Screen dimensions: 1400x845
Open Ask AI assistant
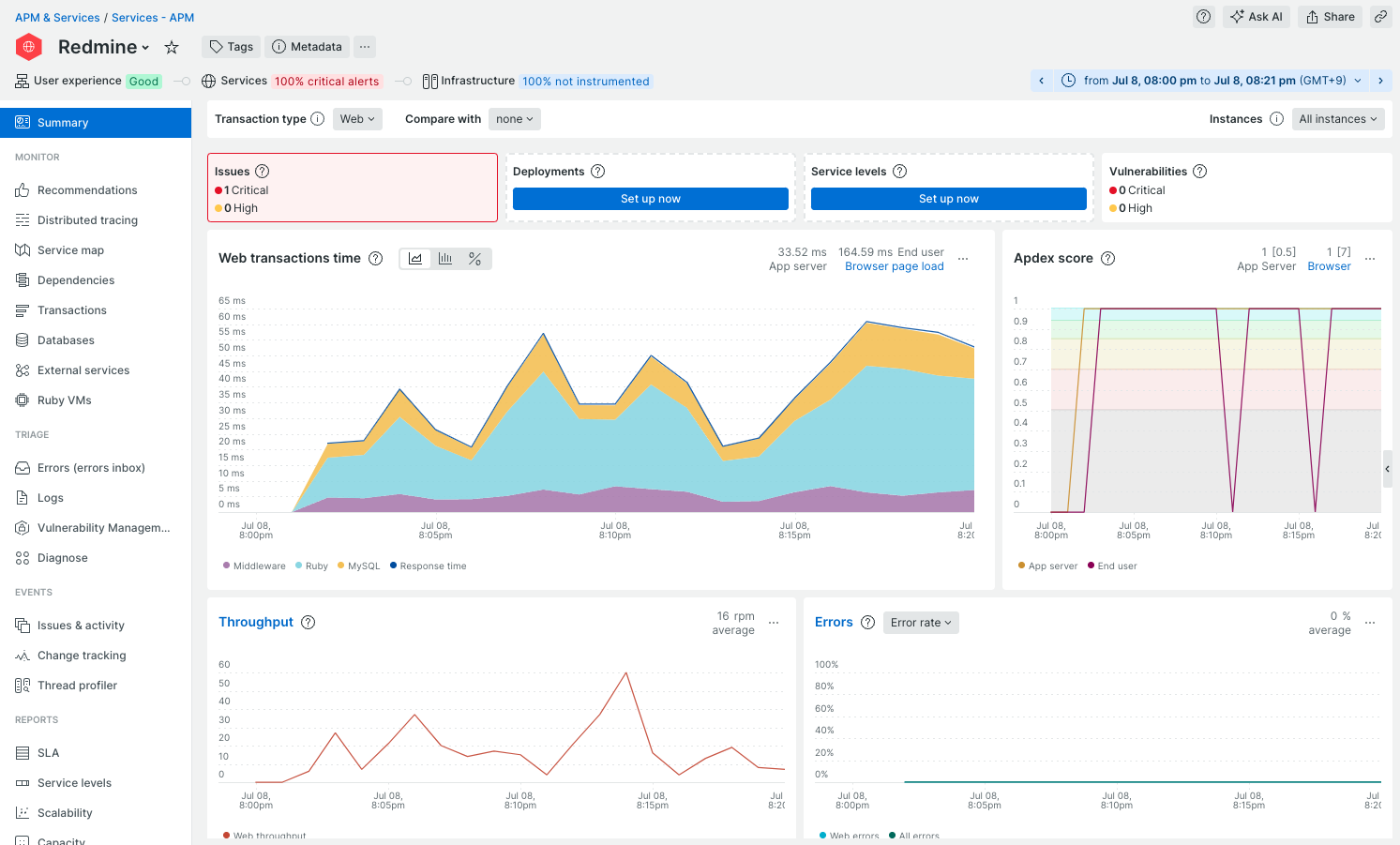[1257, 17]
